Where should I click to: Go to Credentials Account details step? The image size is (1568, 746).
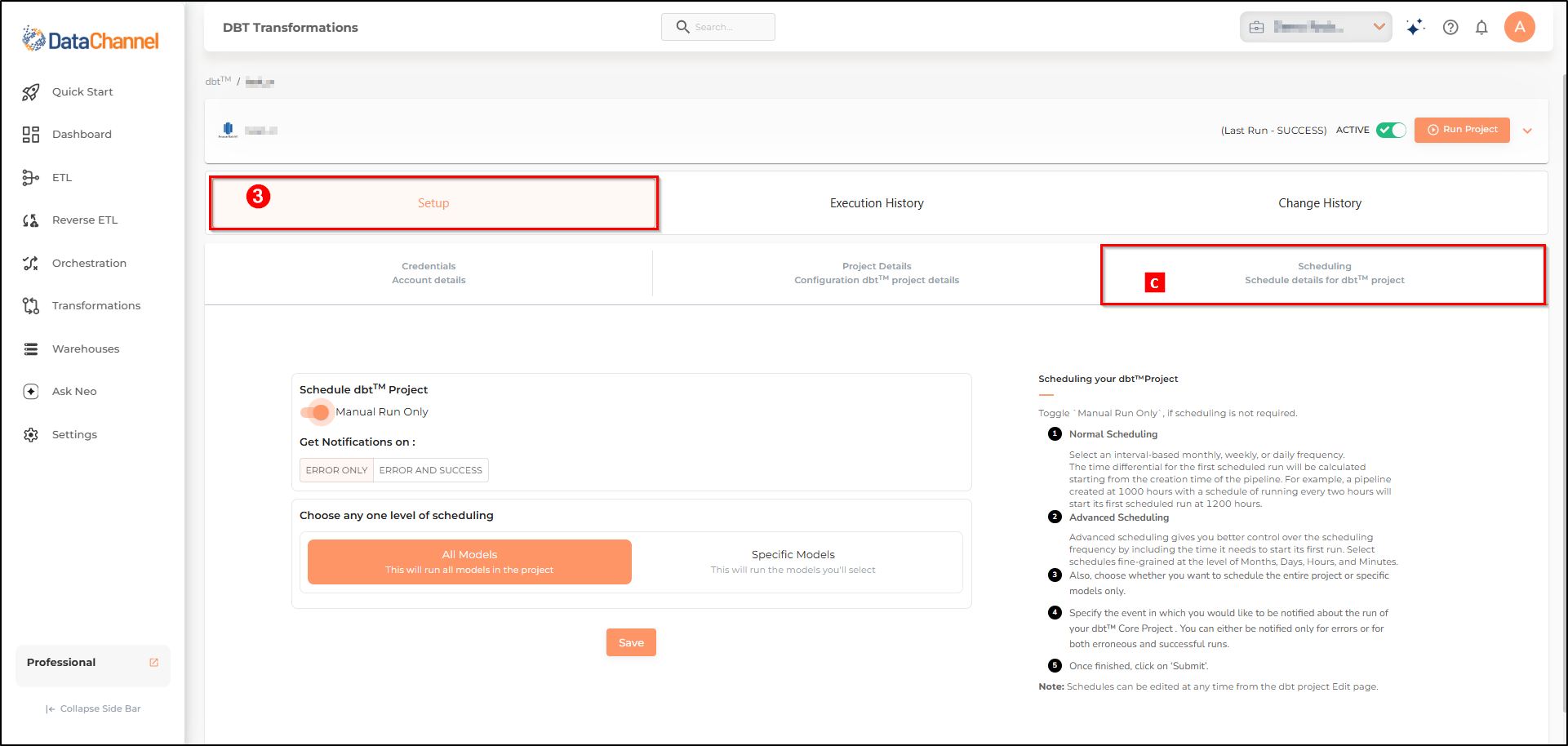[429, 273]
